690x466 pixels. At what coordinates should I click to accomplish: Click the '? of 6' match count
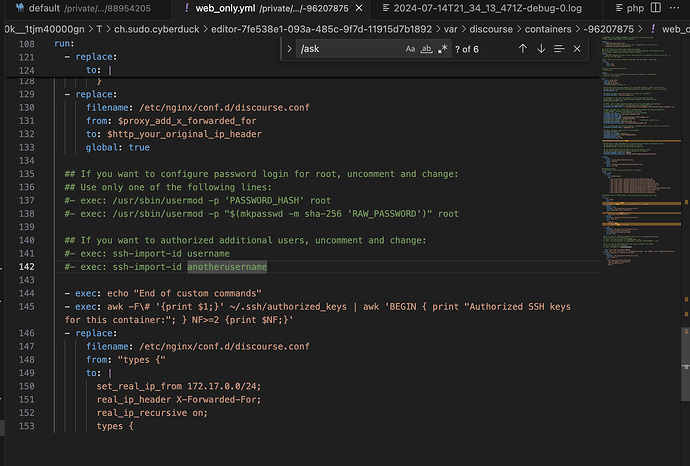click(467, 49)
